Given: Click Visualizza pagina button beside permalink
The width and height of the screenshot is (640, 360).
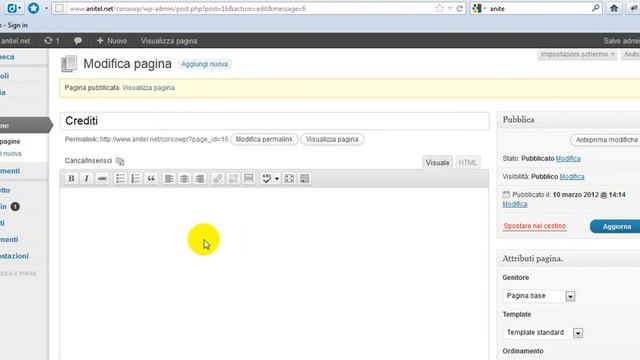Looking at the screenshot, I should point(332,139).
